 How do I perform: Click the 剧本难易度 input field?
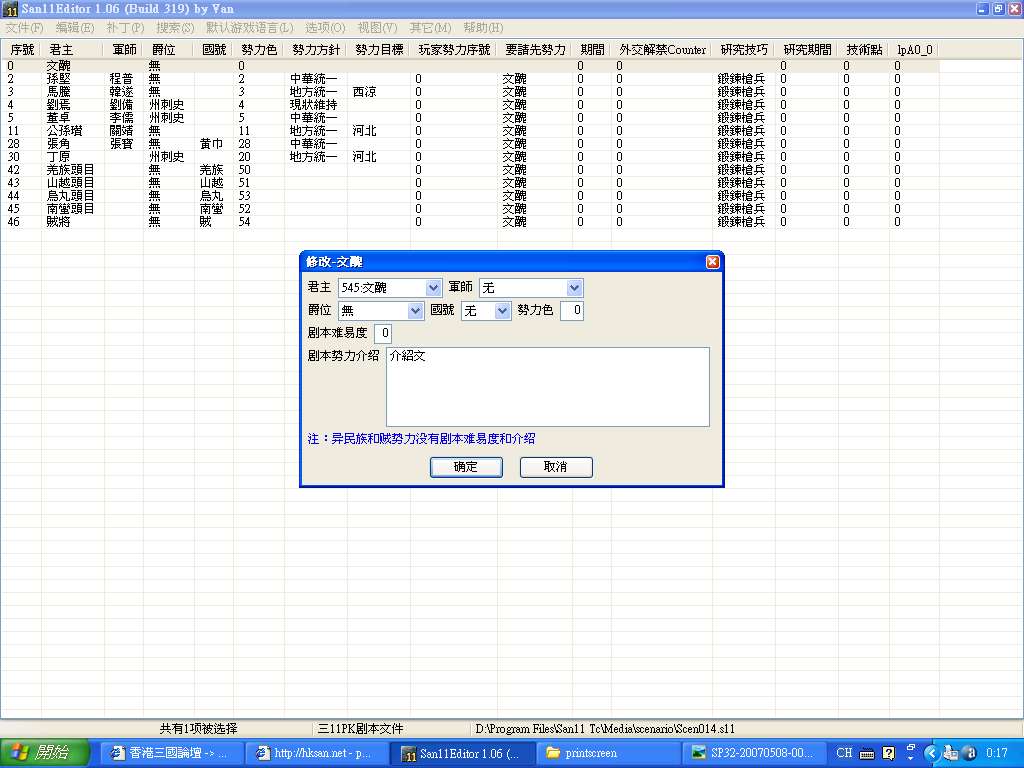[383, 333]
